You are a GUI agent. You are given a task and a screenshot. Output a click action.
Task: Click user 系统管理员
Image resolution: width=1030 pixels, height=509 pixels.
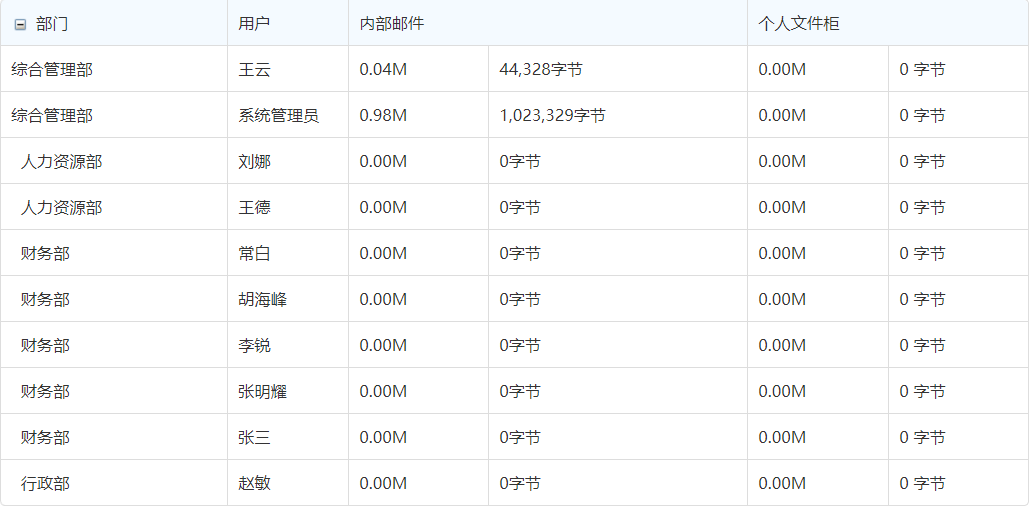279,116
